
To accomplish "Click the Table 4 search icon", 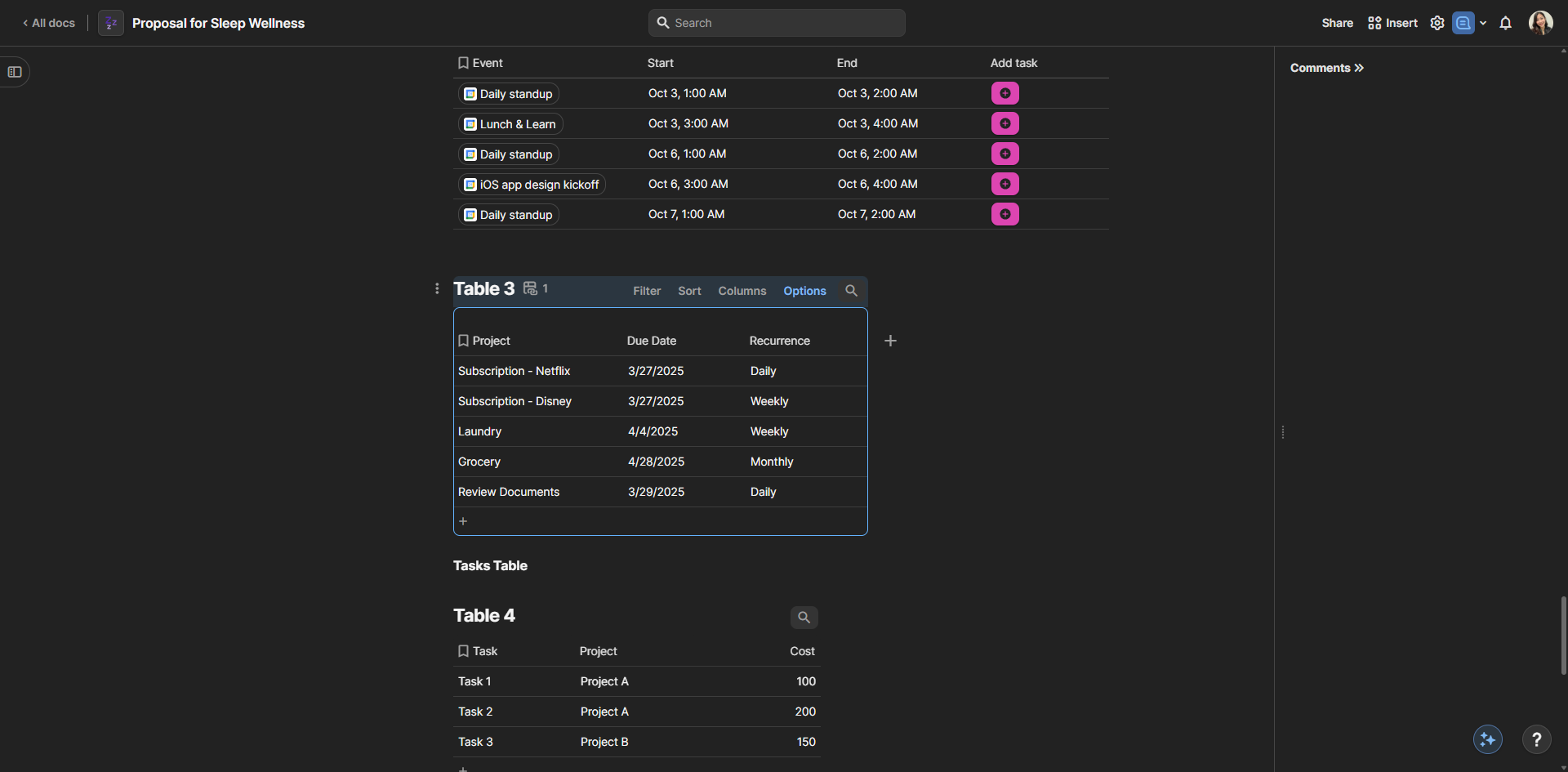I will (804, 618).
